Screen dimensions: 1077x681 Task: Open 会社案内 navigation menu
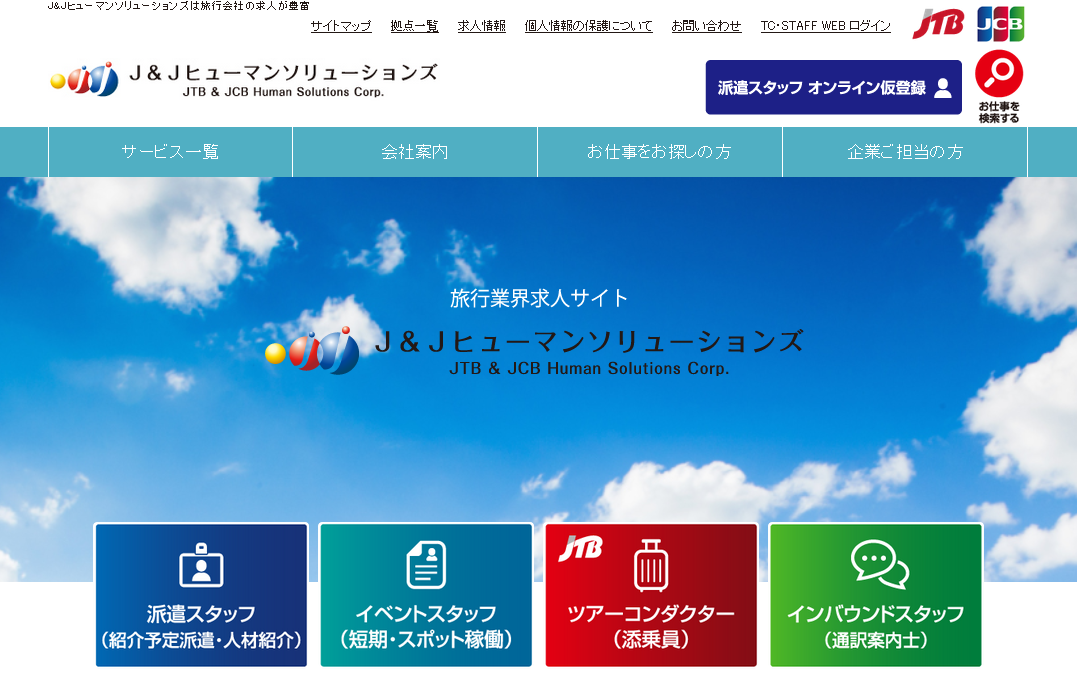click(x=415, y=152)
